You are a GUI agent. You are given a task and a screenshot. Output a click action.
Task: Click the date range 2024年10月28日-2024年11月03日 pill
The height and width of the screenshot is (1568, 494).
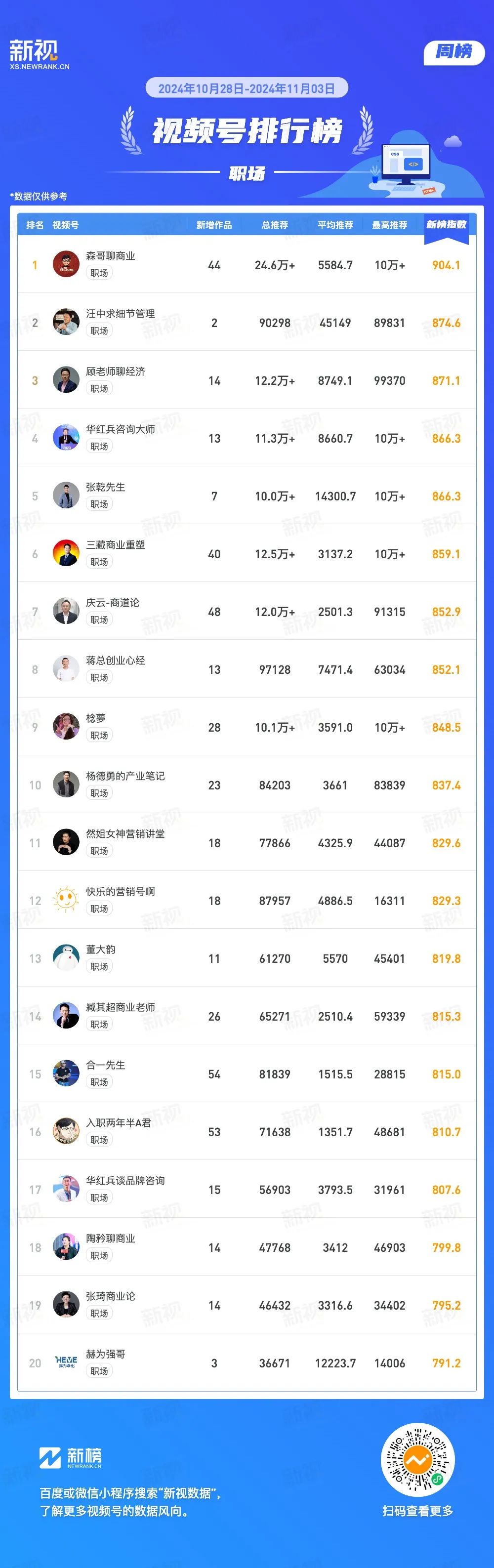pos(247,88)
